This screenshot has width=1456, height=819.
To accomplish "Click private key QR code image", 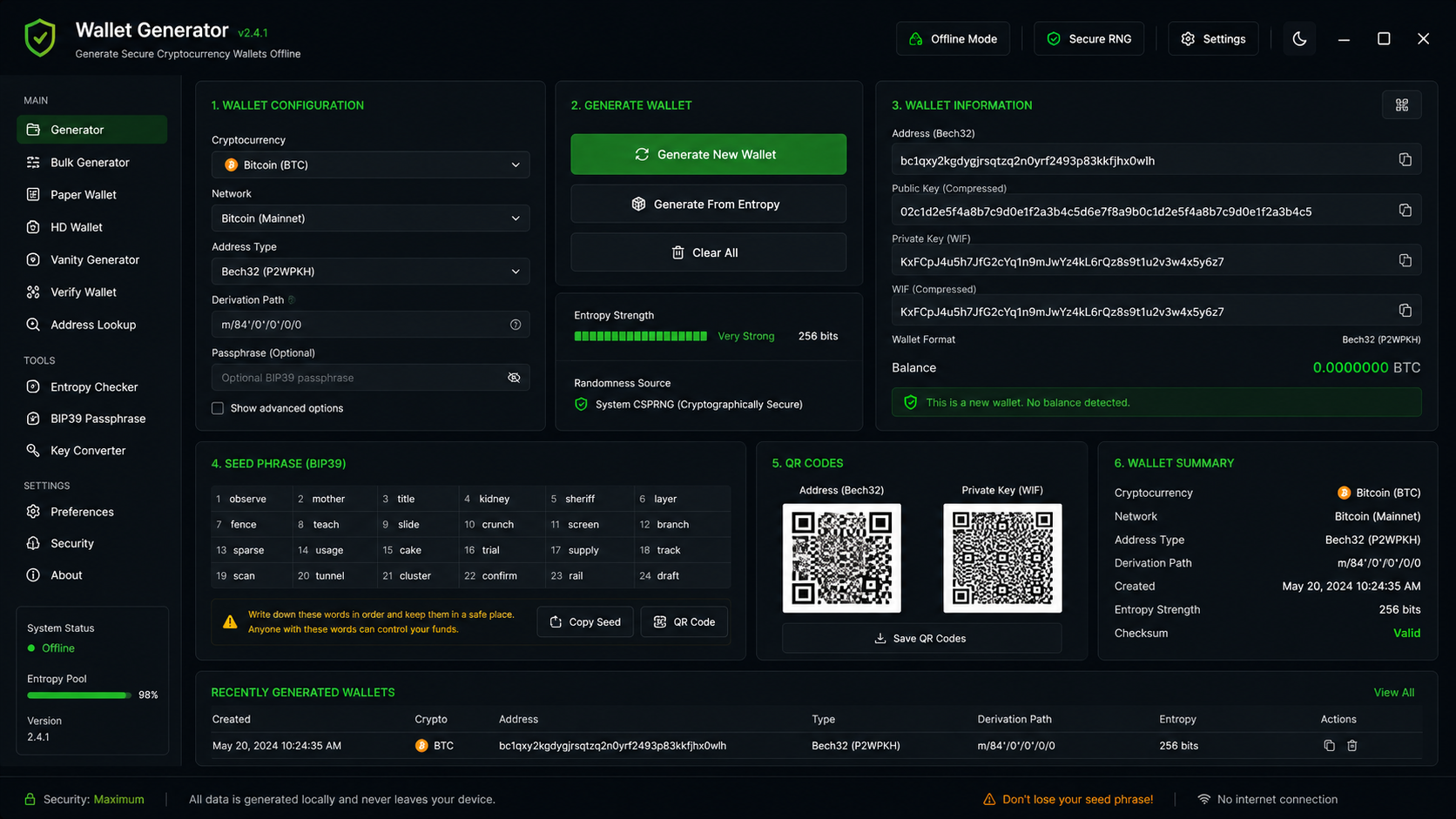I will 1002,558.
